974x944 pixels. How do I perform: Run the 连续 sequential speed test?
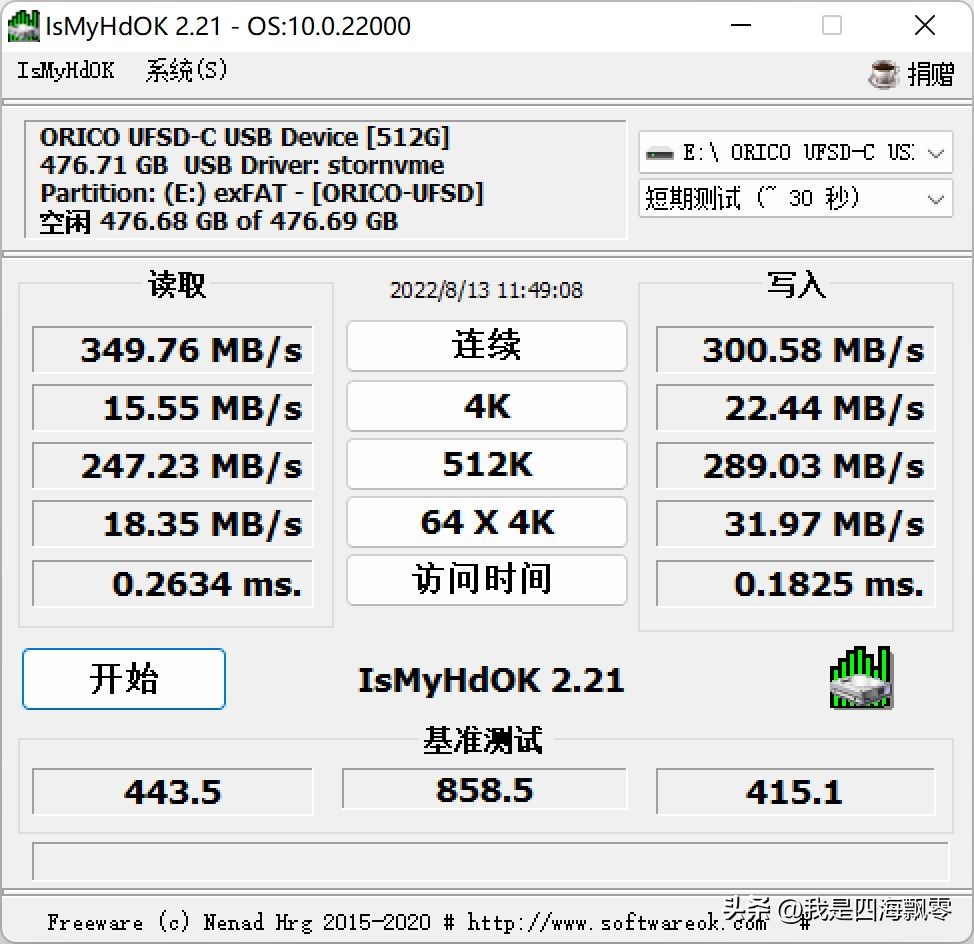pos(485,347)
